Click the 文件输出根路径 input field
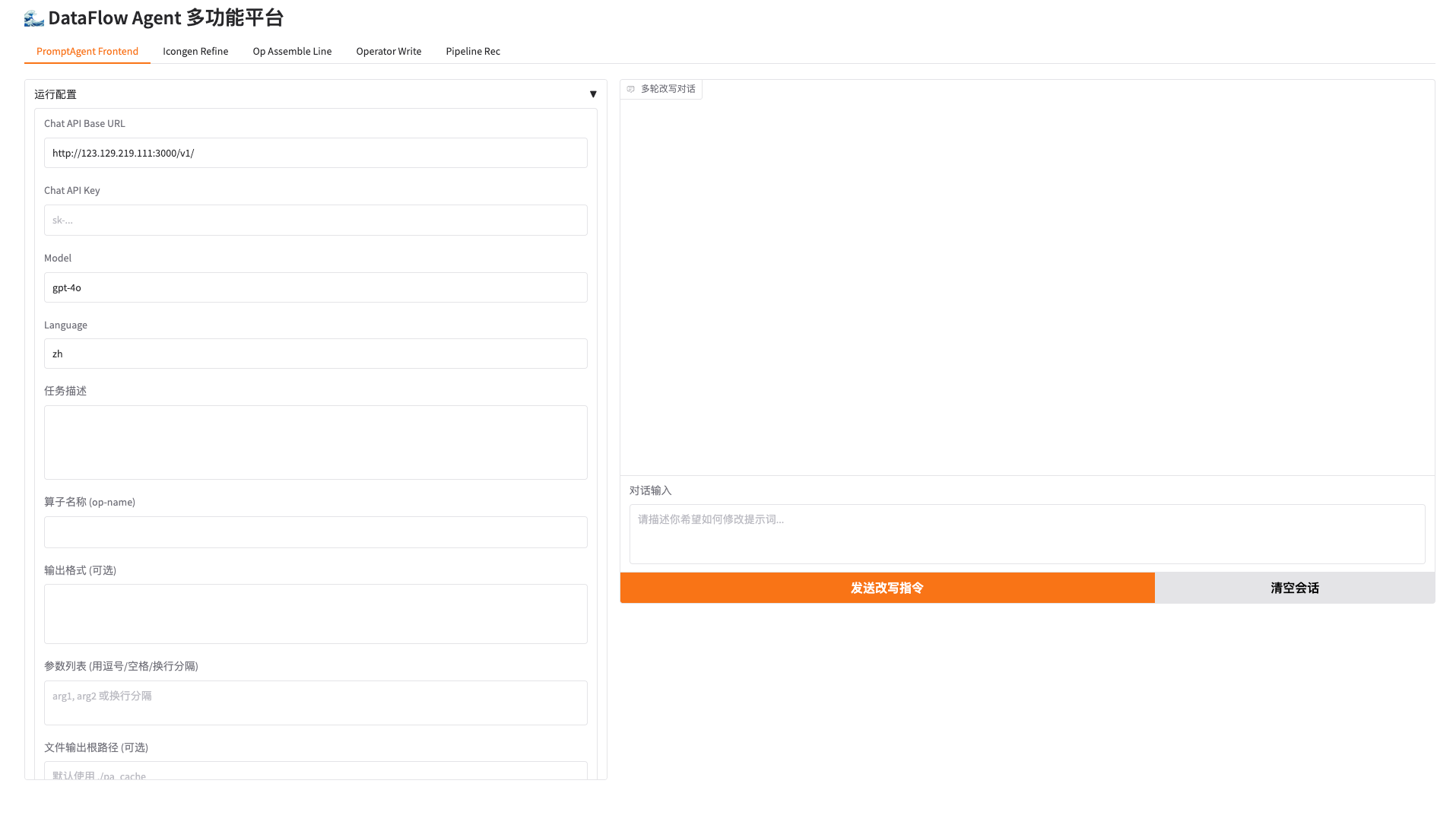Image resolution: width=1456 pixels, height=828 pixels. [x=316, y=771]
